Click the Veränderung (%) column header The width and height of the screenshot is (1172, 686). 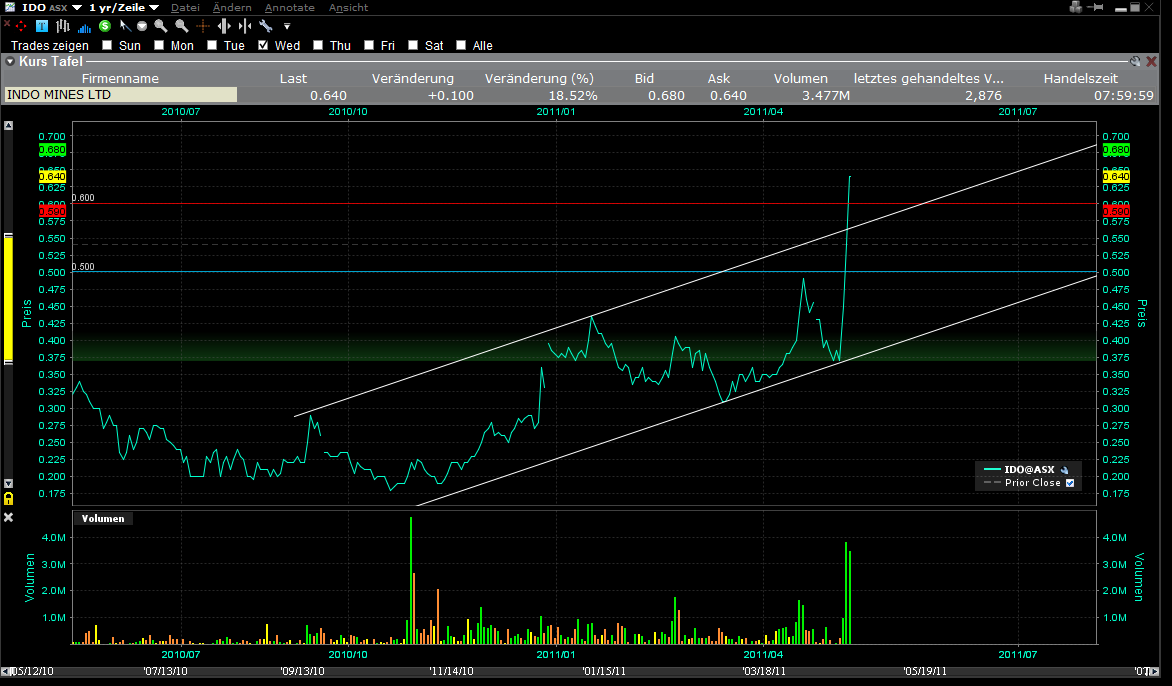coord(539,78)
